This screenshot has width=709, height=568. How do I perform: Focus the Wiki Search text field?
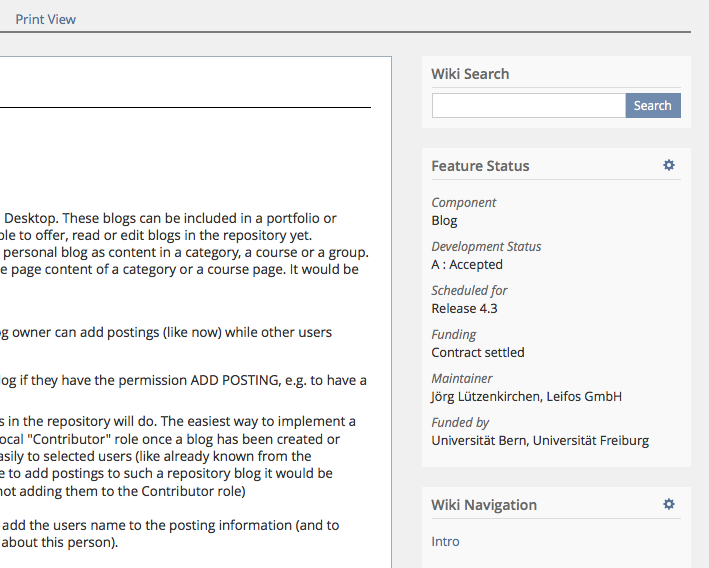click(528, 105)
